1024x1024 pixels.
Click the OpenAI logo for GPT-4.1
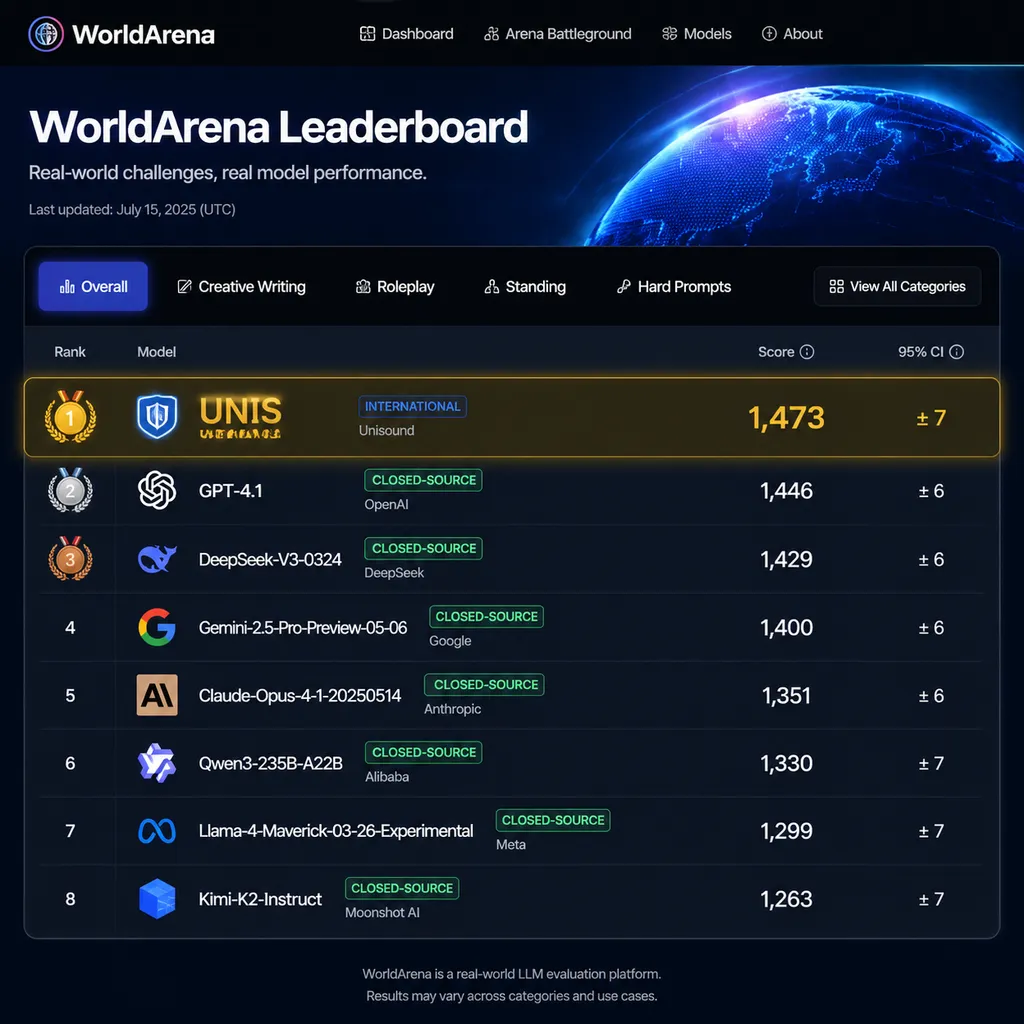(157, 490)
